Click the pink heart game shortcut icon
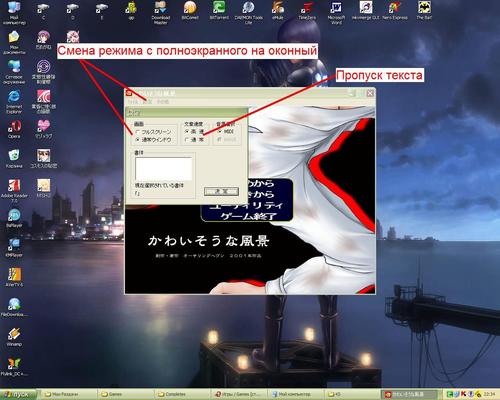 (43, 129)
